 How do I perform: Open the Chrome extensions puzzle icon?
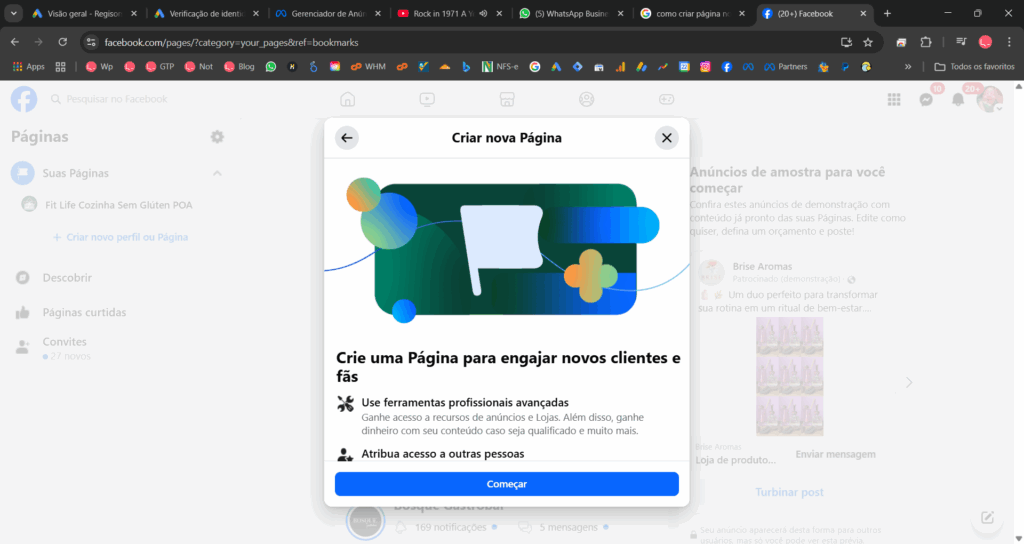click(925, 42)
